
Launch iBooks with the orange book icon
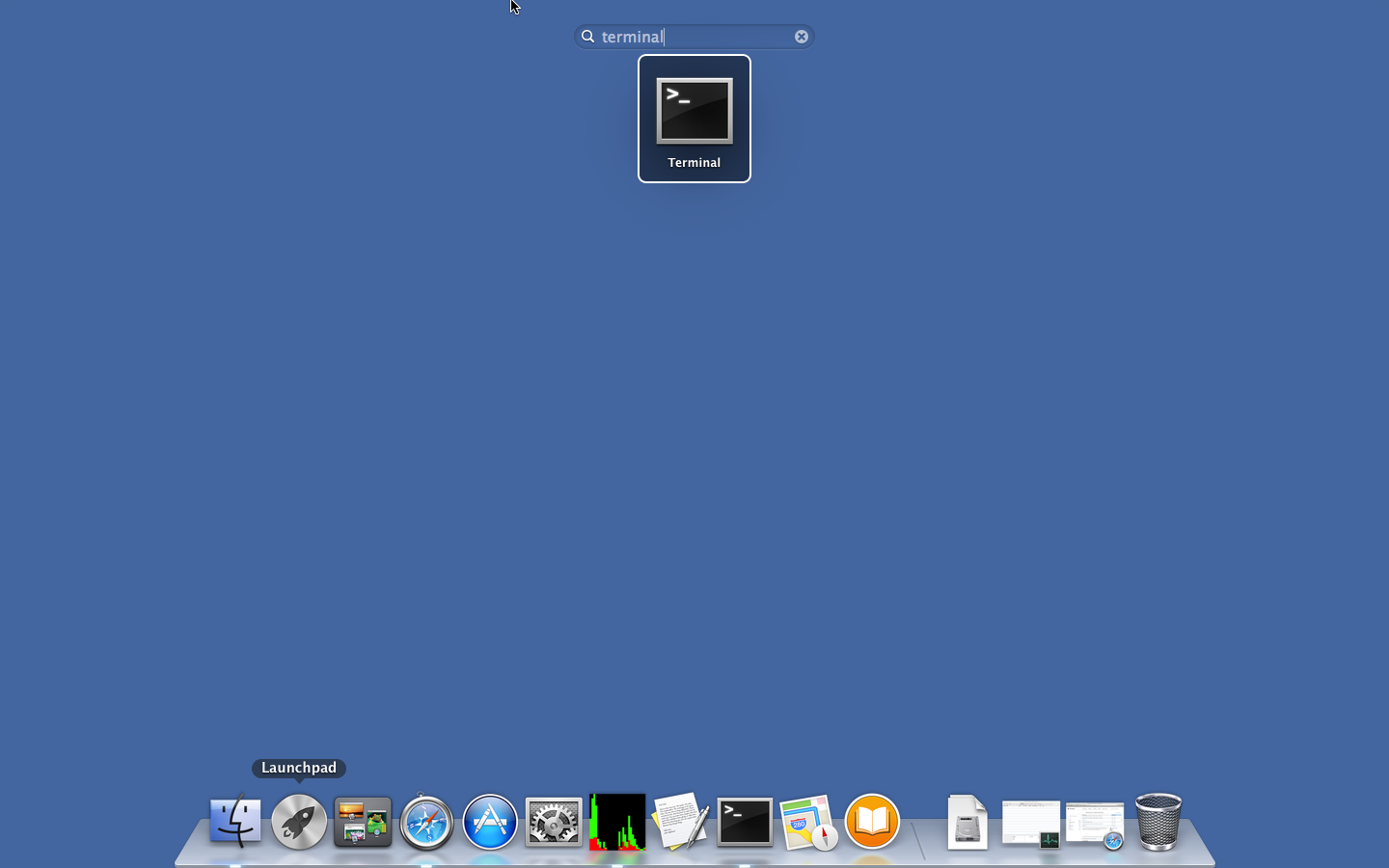pos(872,823)
